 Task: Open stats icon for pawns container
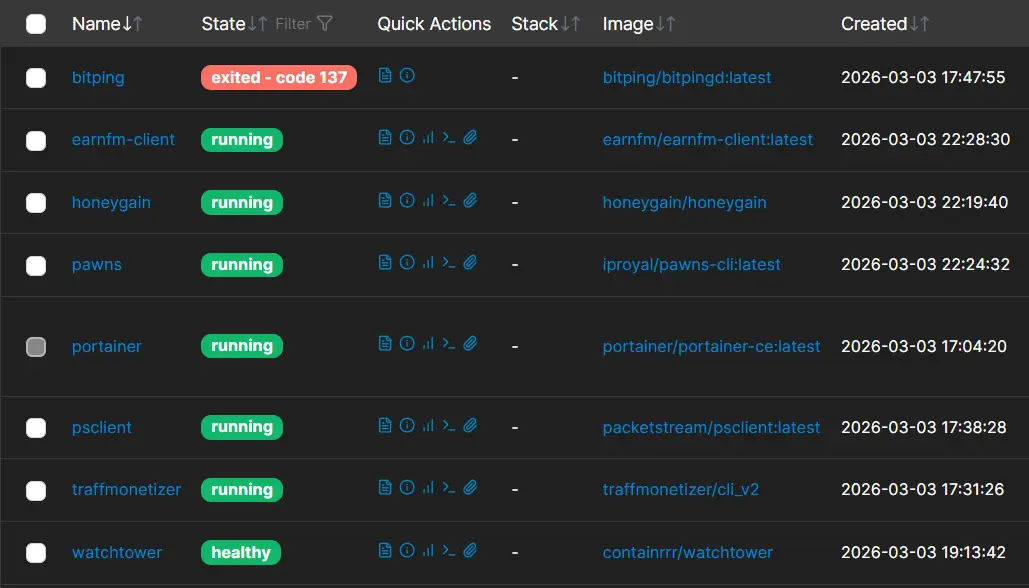[x=428, y=262]
